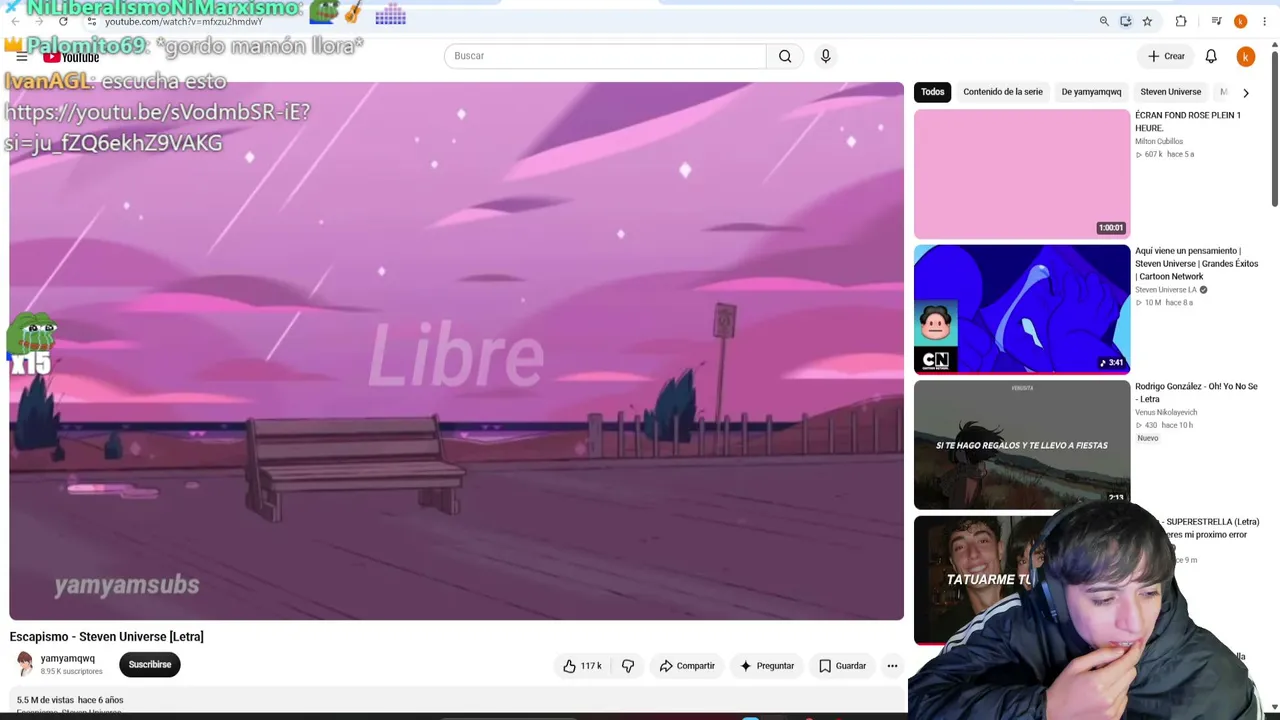Select the Steven Universe chip

pyautogui.click(x=1171, y=92)
